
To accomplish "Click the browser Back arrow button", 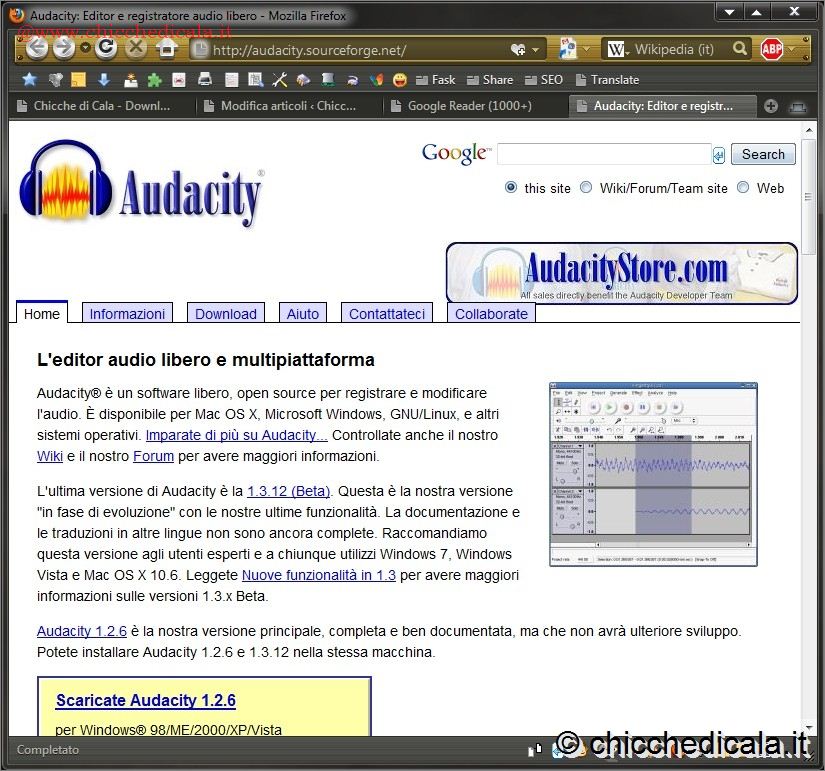I will click(x=36, y=48).
